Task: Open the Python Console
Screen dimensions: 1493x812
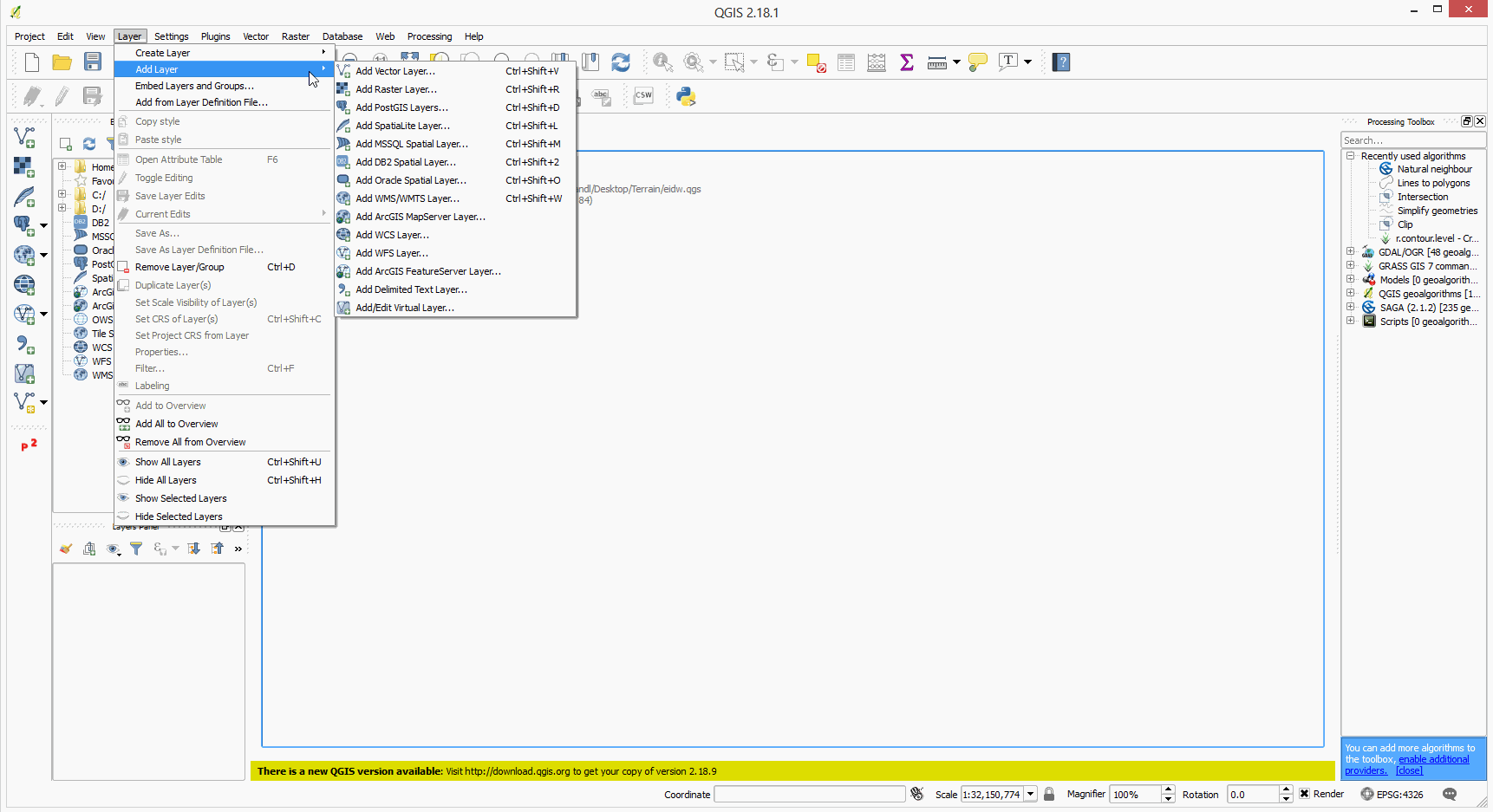Action: 686,95
